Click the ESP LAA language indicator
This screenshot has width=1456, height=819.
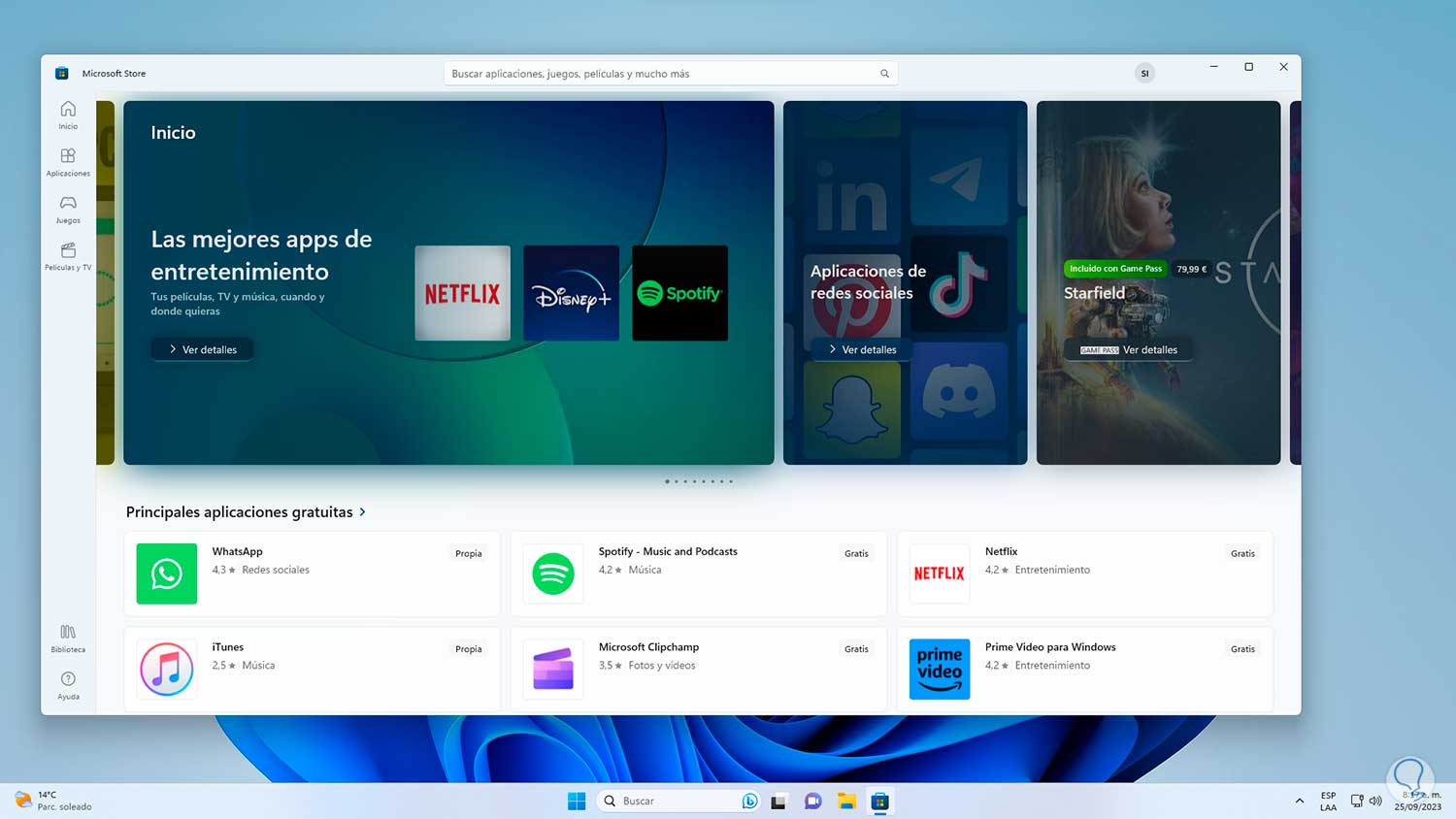(x=1328, y=802)
